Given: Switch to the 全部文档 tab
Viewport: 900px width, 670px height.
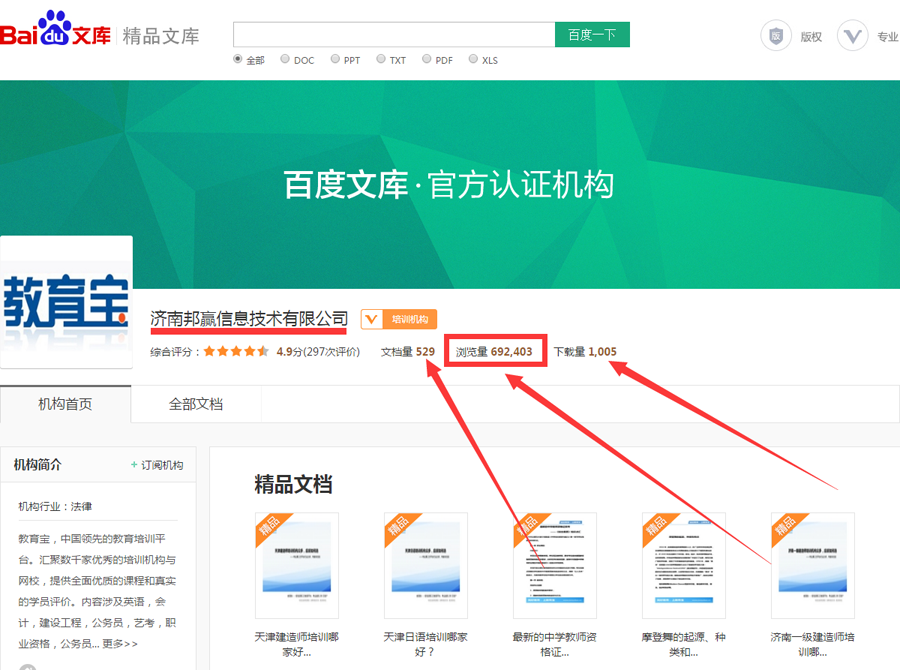Looking at the screenshot, I should (x=196, y=404).
